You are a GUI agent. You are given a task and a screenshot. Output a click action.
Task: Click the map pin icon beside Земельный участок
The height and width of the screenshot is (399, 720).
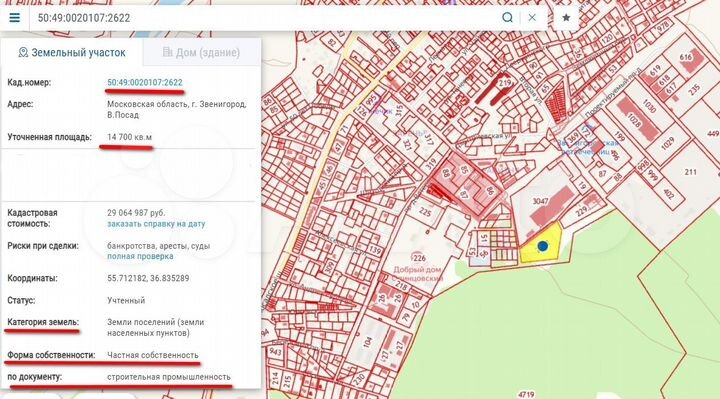tap(23, 52)
